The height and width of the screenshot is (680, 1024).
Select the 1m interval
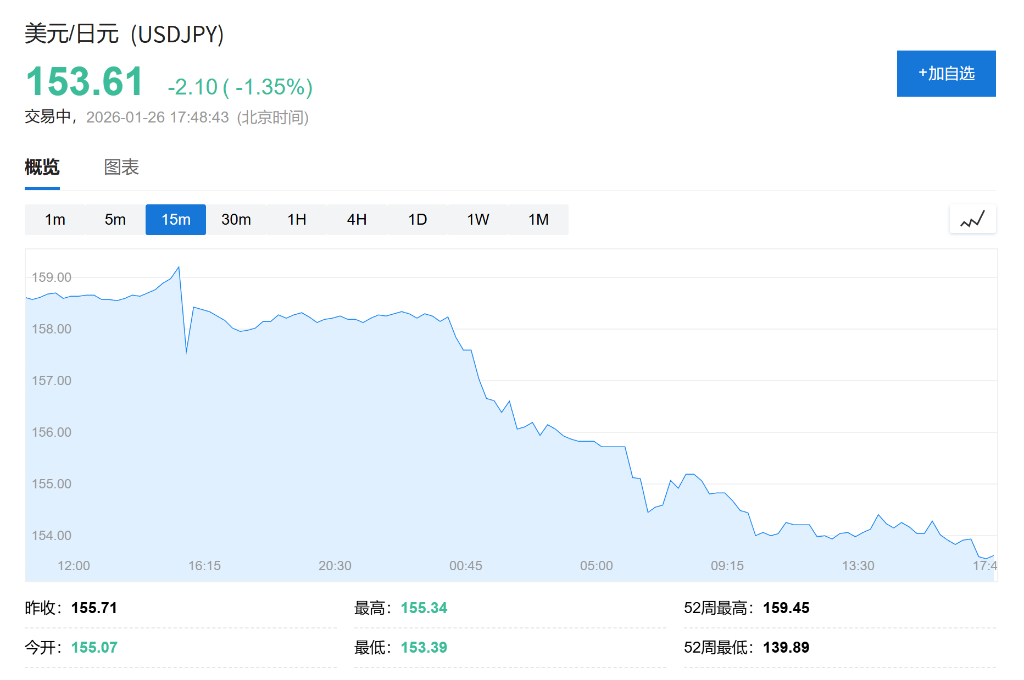pyautogui.click(x=55, y=219)
